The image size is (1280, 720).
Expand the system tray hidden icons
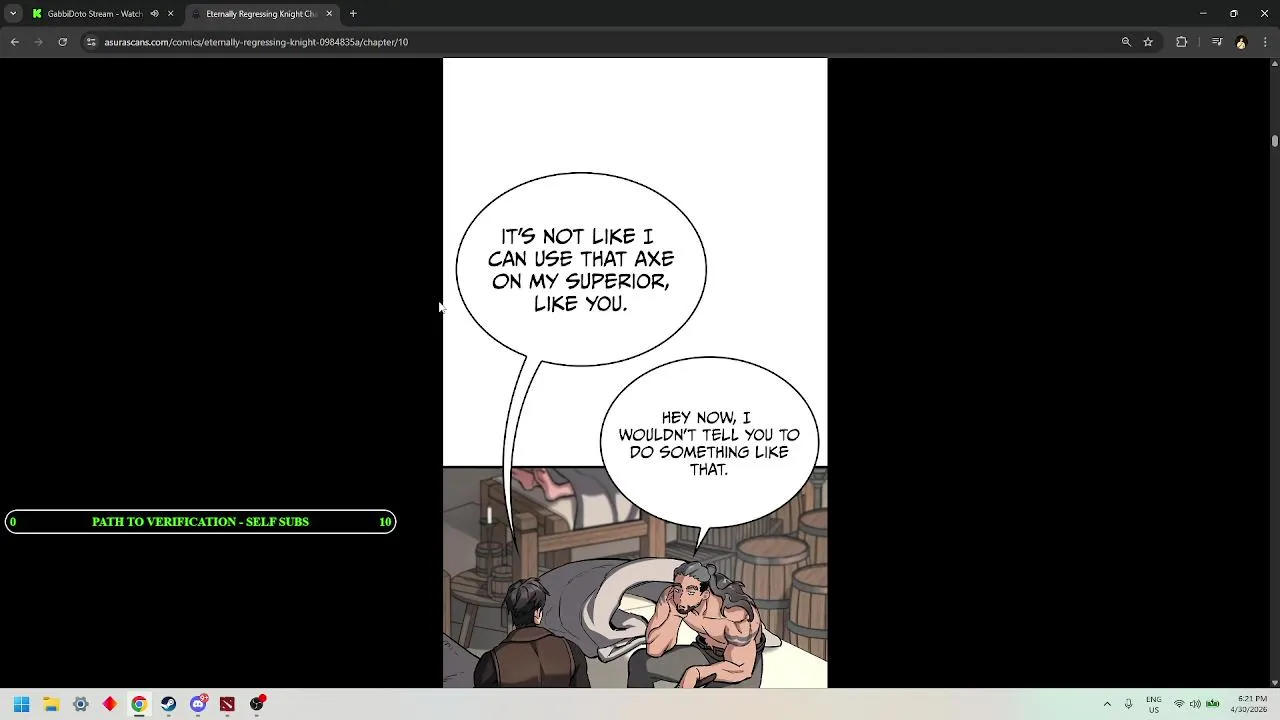click(1107, 704)
